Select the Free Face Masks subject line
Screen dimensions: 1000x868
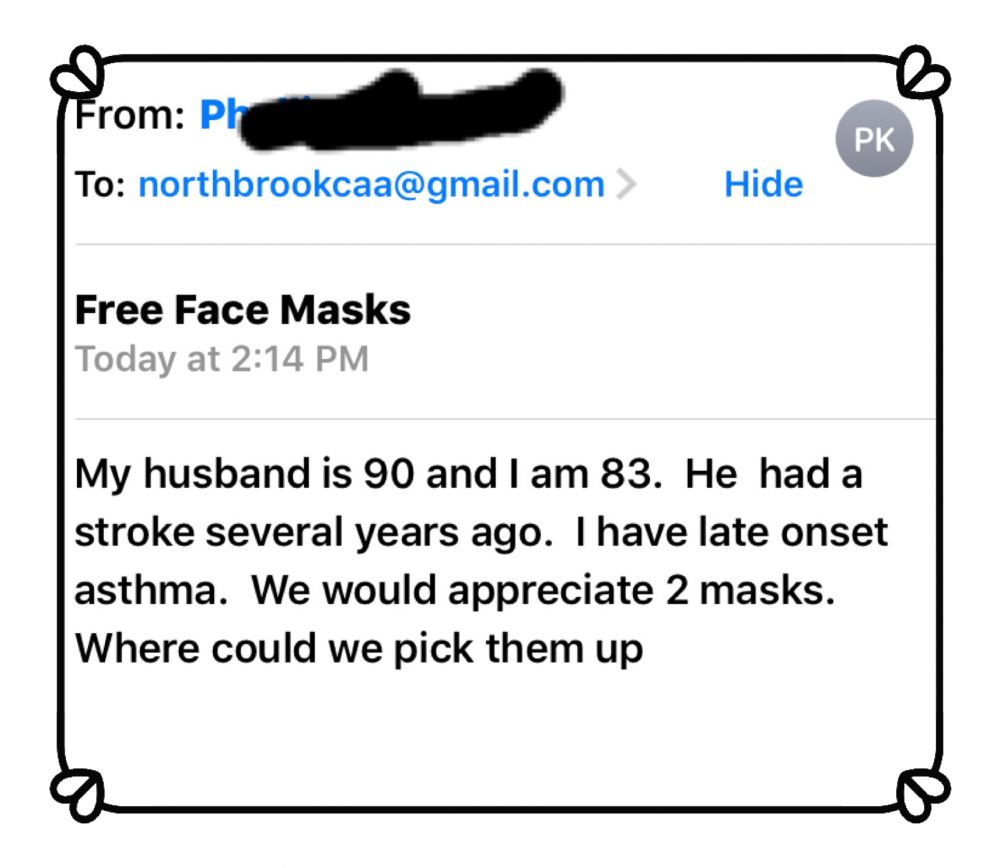(243, 310)
